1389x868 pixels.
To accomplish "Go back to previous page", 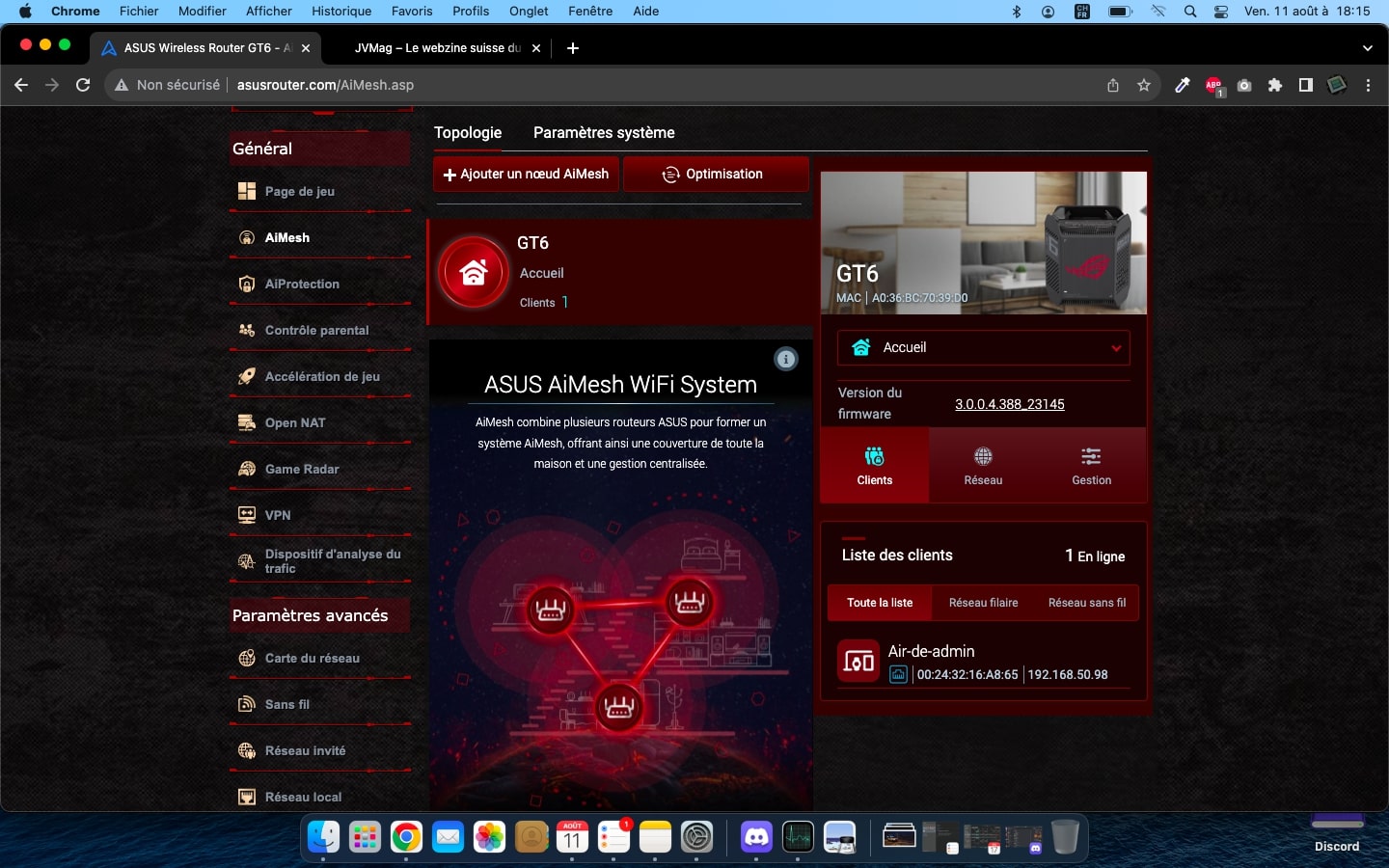I will [x=21, y=85].
